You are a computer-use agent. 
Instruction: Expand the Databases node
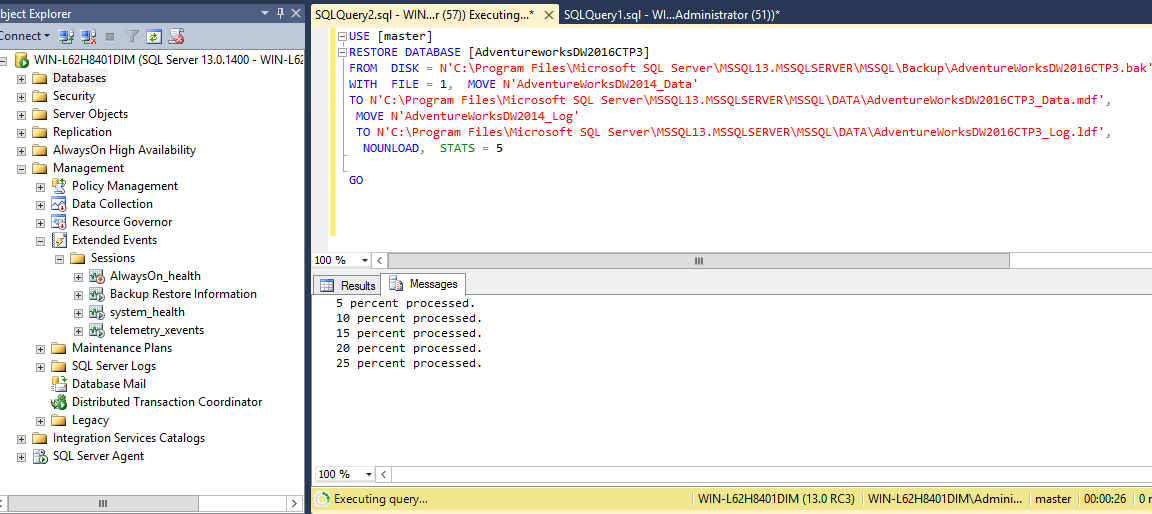click(22, 78)
